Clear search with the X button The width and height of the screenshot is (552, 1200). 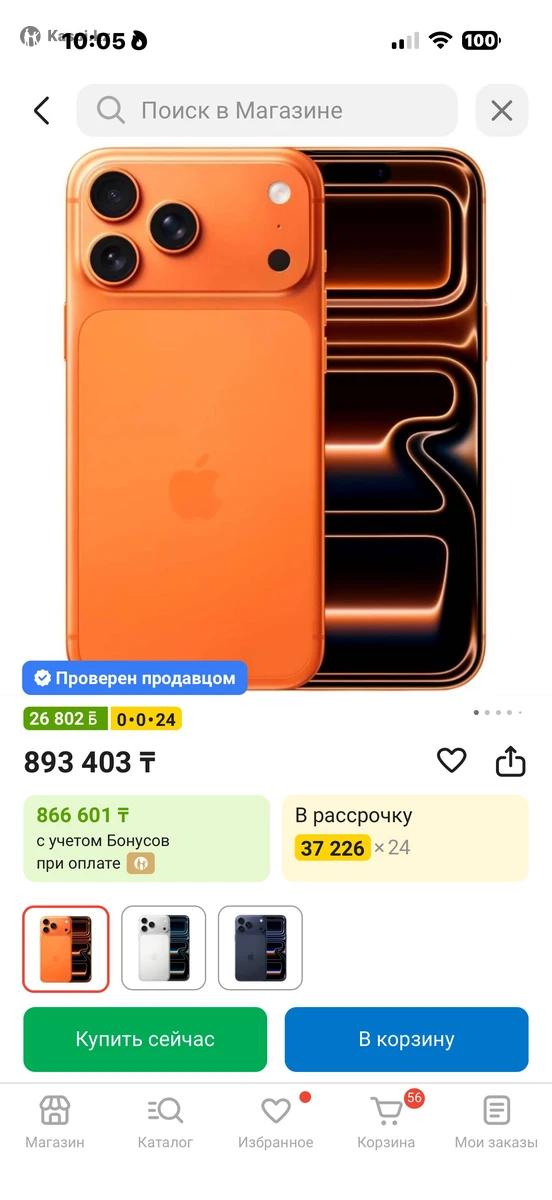[x=501, y=110]
